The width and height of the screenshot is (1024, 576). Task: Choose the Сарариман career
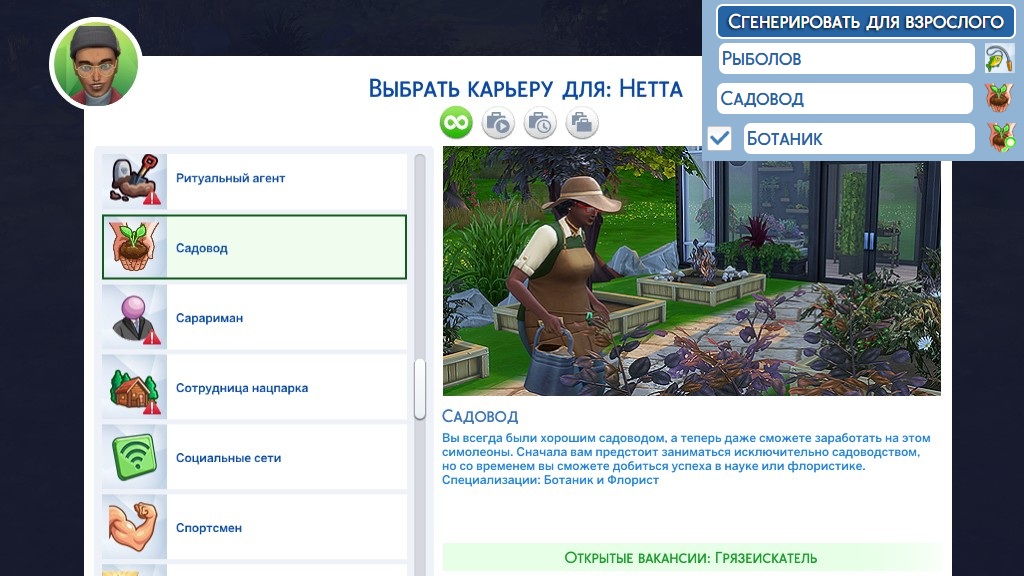coord(254,317)
